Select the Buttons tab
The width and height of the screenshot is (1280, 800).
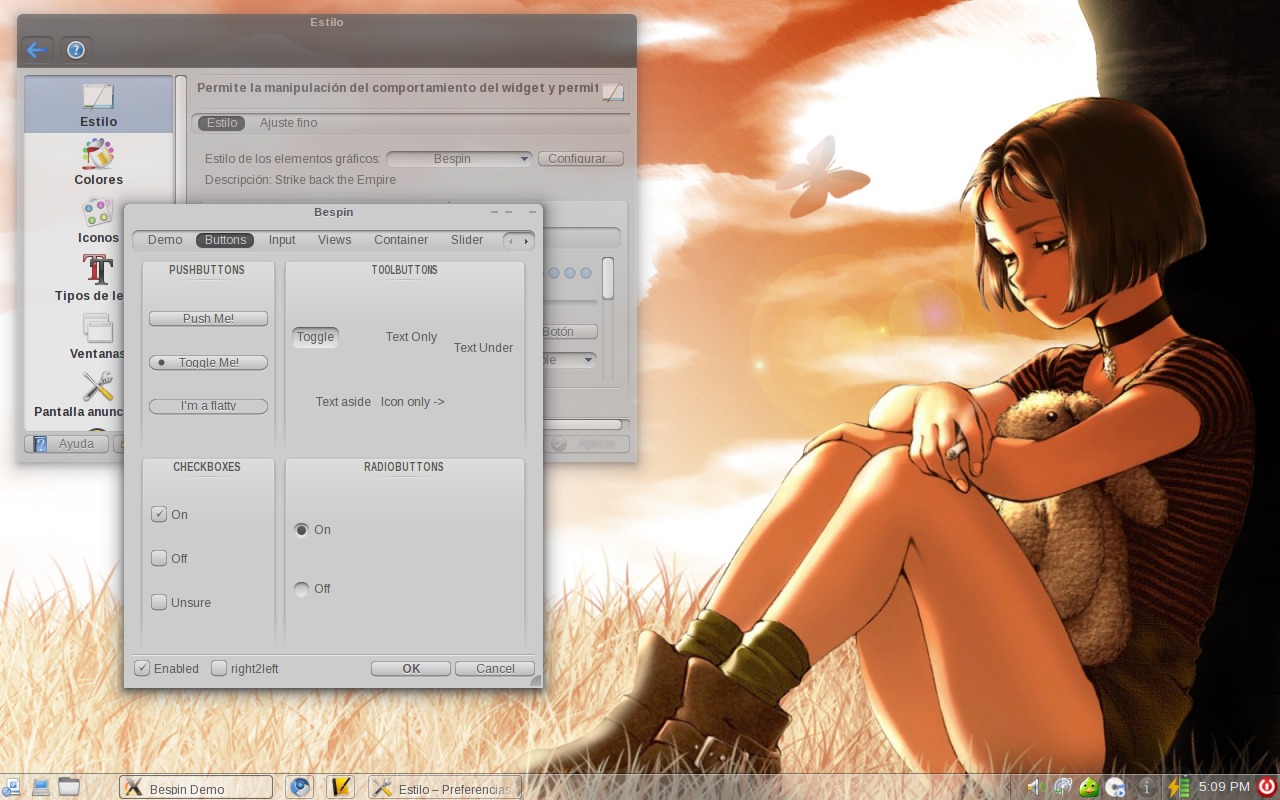point(225,240)
